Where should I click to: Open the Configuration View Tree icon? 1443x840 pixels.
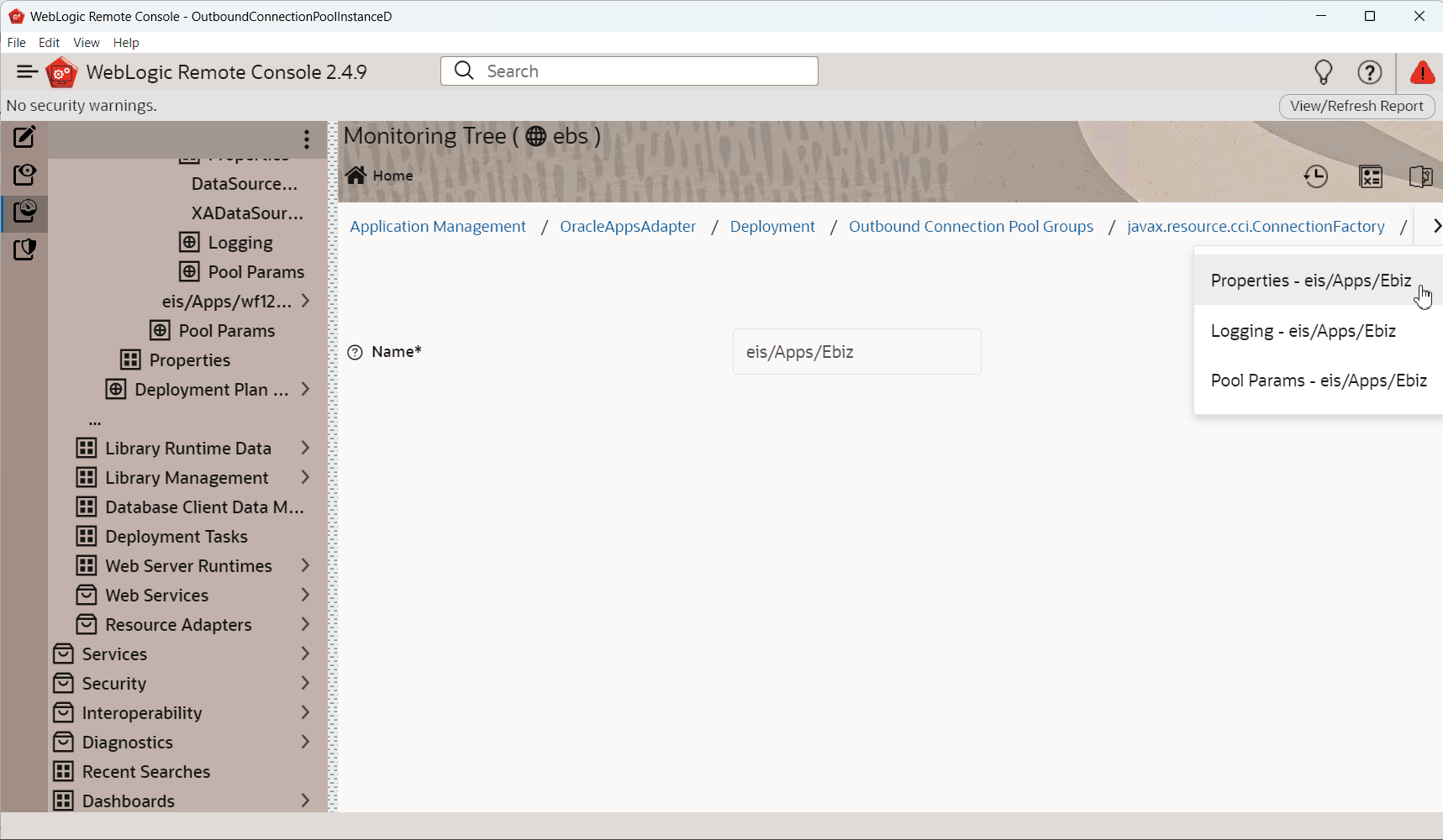click(24, 175)
